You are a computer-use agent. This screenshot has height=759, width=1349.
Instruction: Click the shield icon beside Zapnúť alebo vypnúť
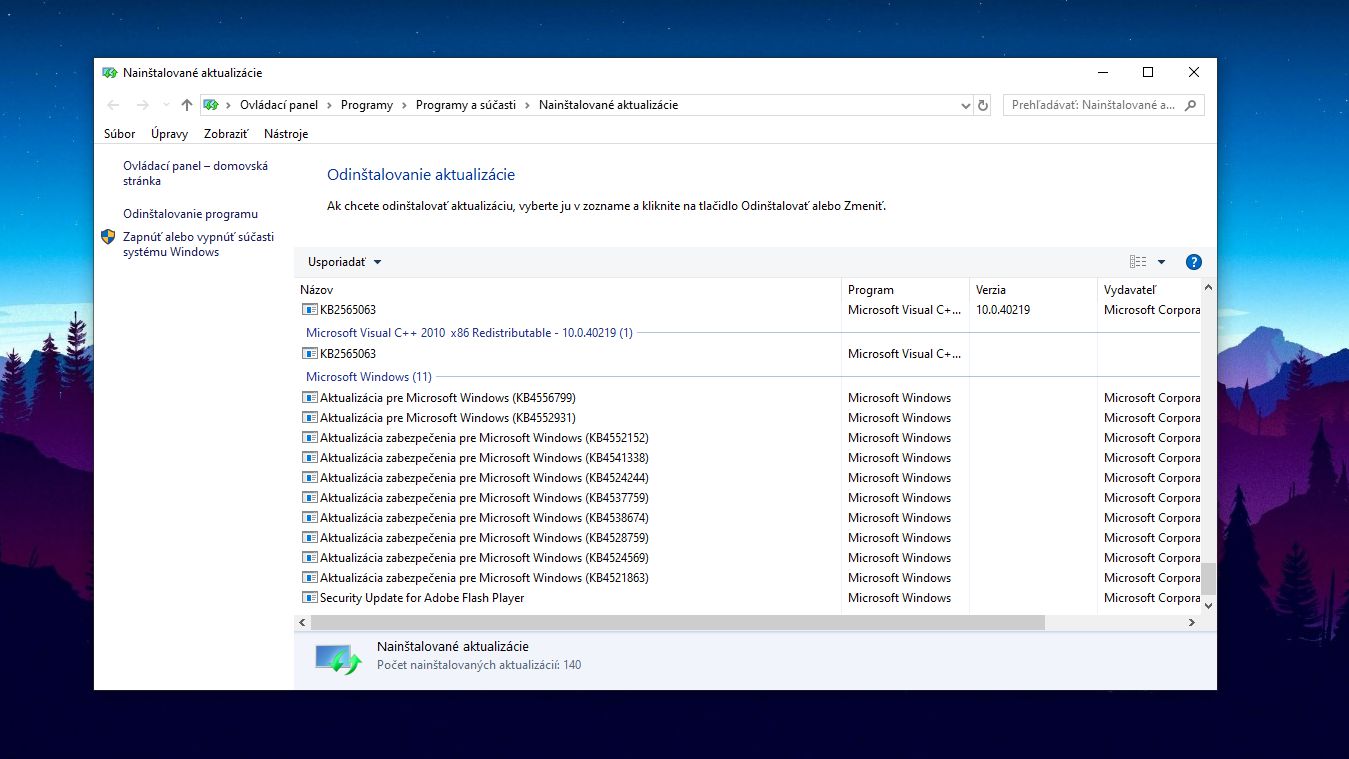point(109,237)
